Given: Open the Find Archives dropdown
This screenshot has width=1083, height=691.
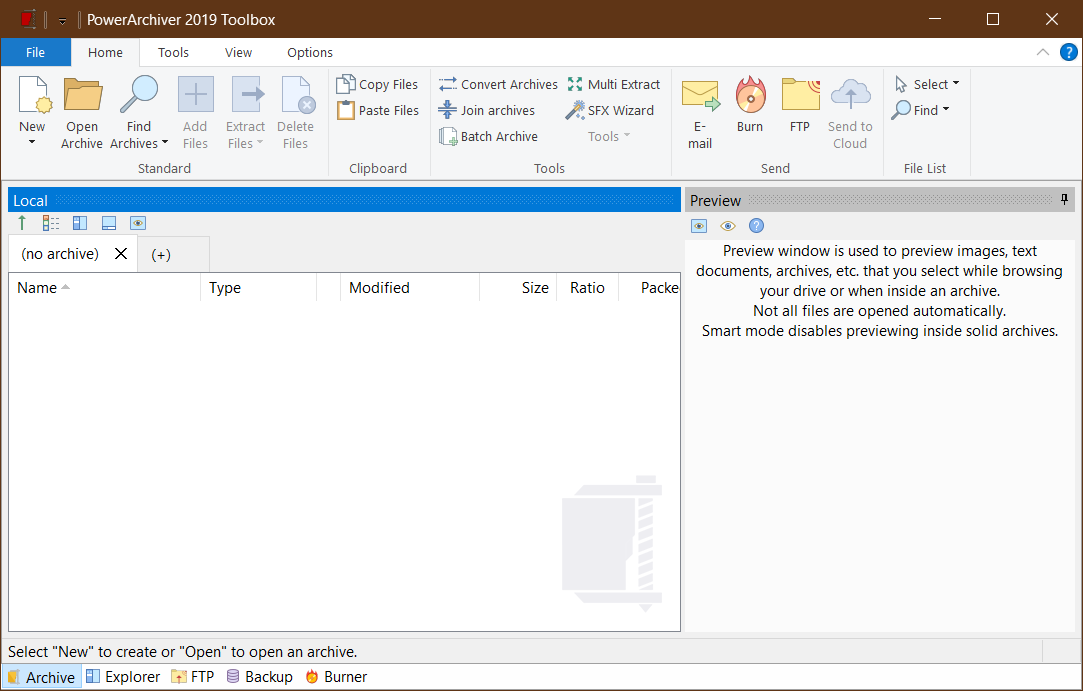Looking at the screenshot, I should [165, 143].
